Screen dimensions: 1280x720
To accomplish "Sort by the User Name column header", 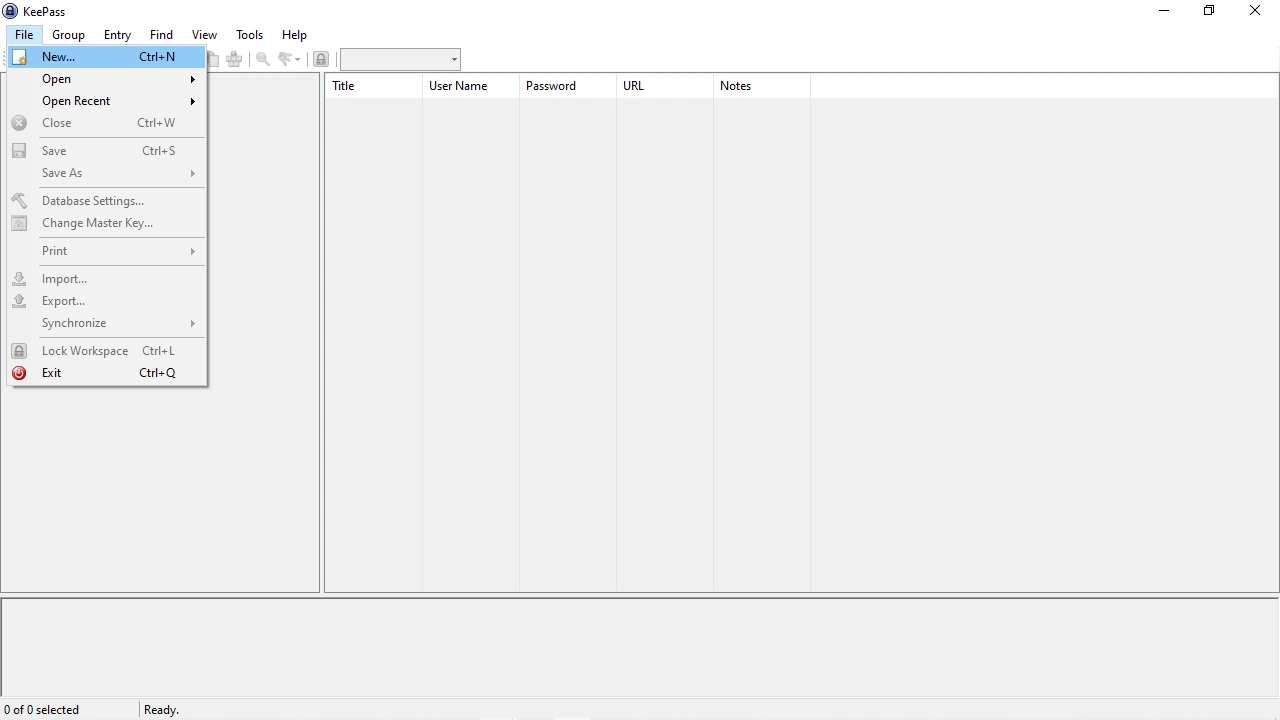I will pyautogui.click(x=471, y=86).
